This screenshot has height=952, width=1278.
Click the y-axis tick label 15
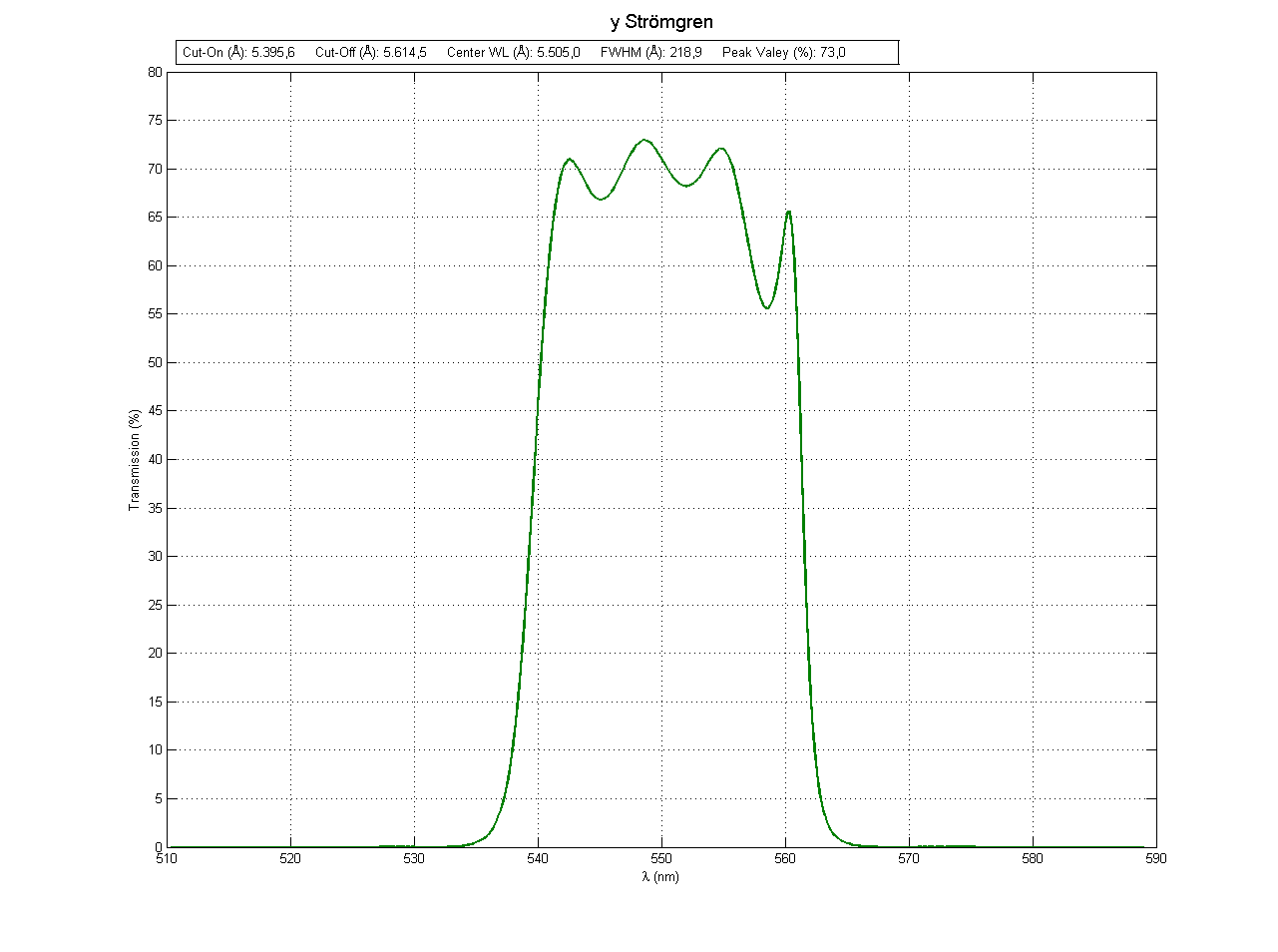click(x=156, y=702)
